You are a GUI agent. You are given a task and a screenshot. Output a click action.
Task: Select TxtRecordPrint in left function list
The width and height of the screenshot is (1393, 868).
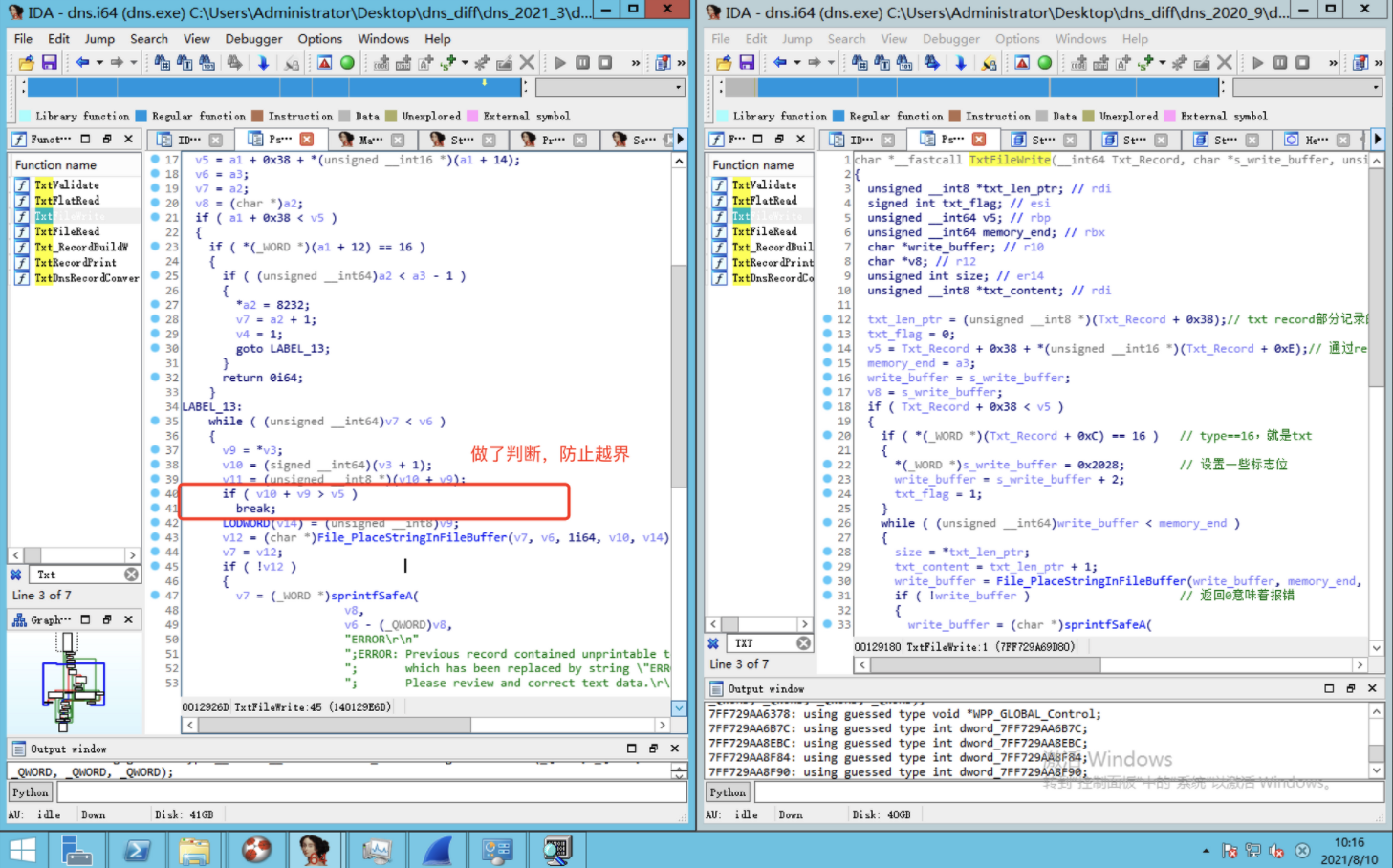pos(76,262)
